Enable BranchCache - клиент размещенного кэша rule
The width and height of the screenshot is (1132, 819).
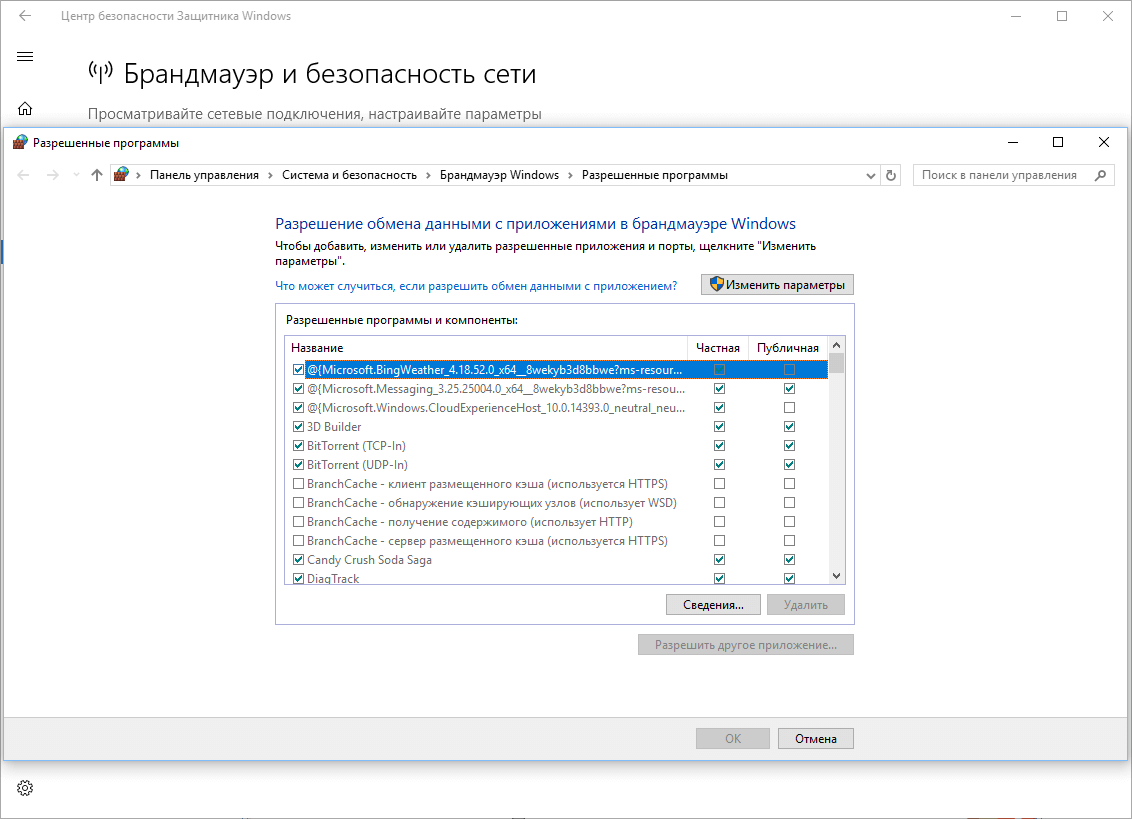point(298,483)
